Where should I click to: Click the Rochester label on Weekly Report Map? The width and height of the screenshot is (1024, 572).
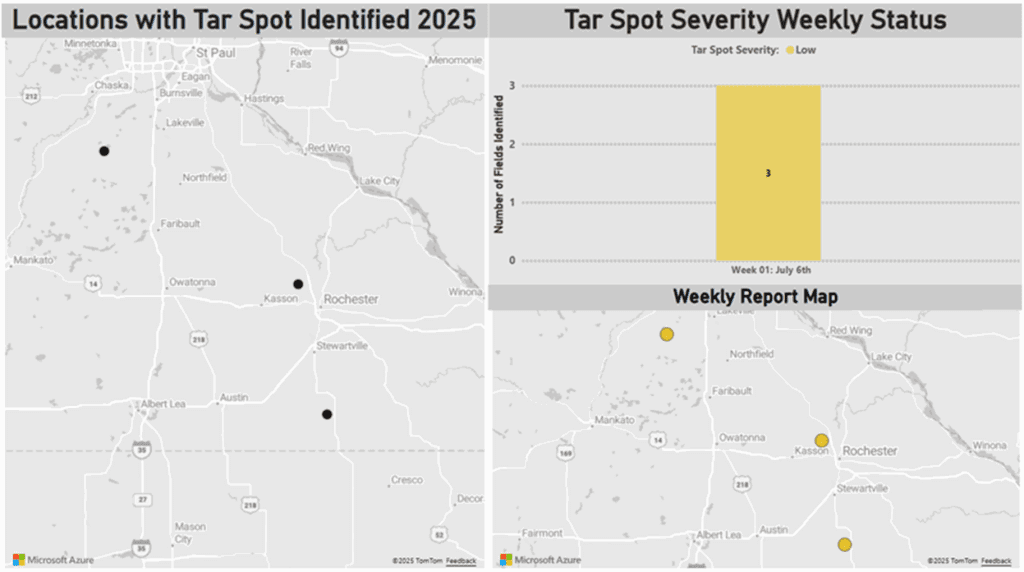coord(869,451)
